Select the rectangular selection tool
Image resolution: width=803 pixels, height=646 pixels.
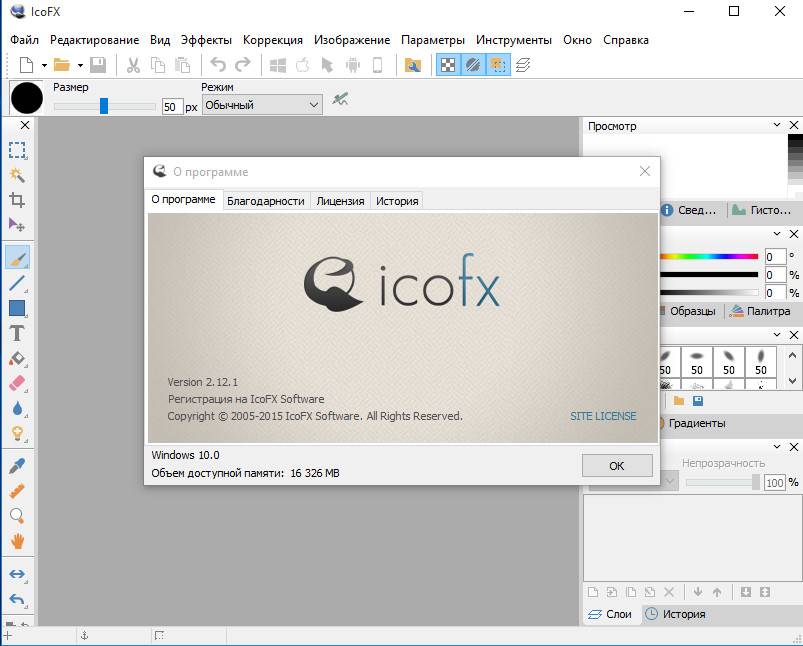[17, 150]
